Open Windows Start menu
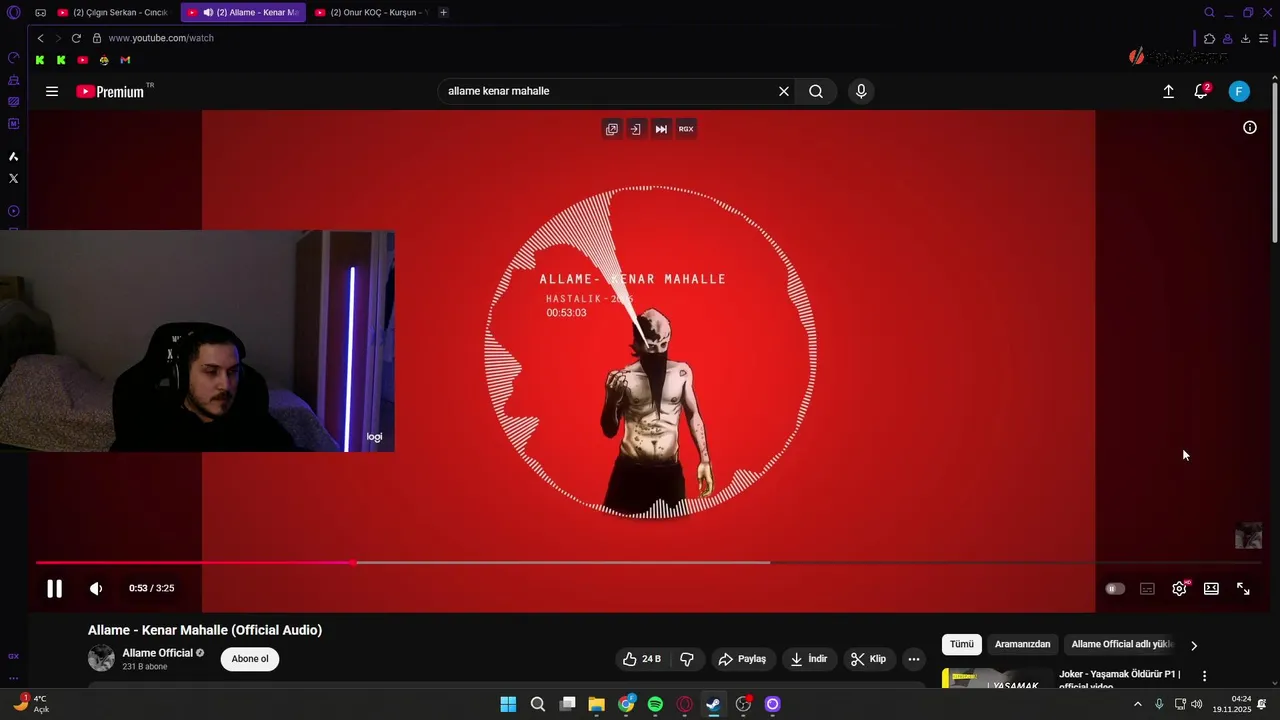 508,704
